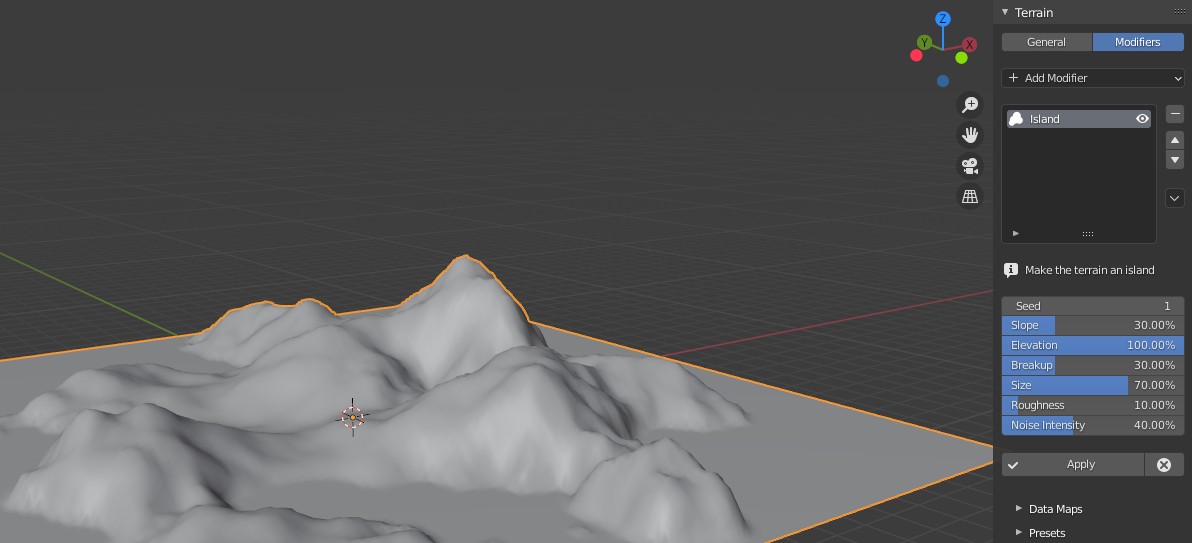The width and height of the screenshot is (1192, 543).
Task: Switch to the General tab
Action: [x=1047, y=42]
